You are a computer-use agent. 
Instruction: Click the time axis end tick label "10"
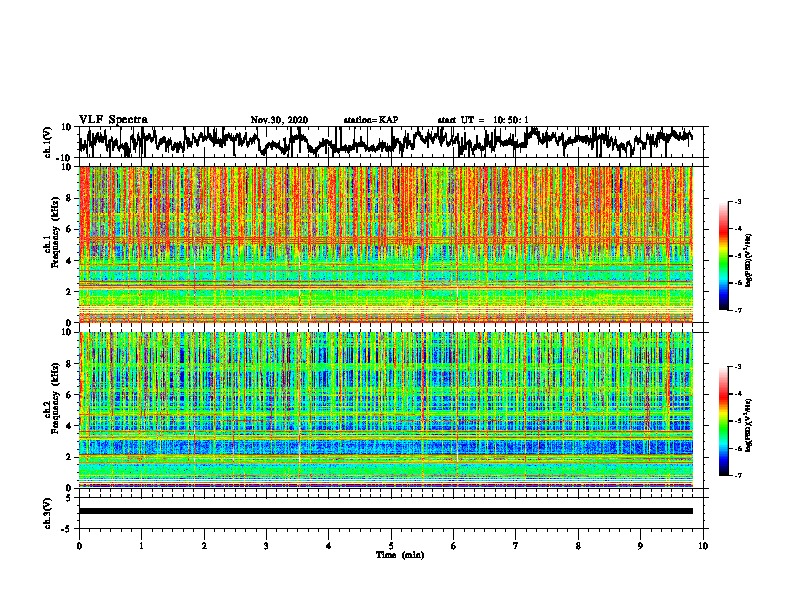[703, 546]
